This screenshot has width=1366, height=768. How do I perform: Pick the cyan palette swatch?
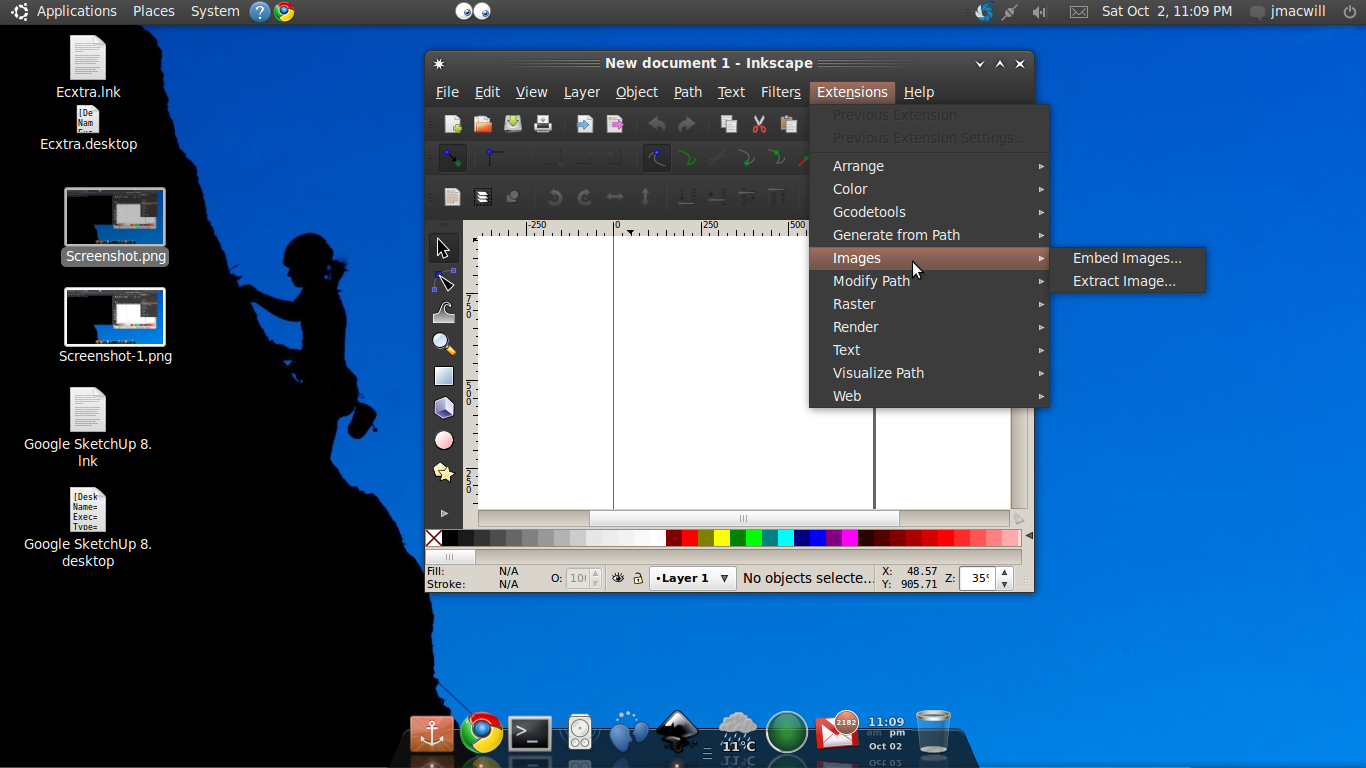(786, 538)
